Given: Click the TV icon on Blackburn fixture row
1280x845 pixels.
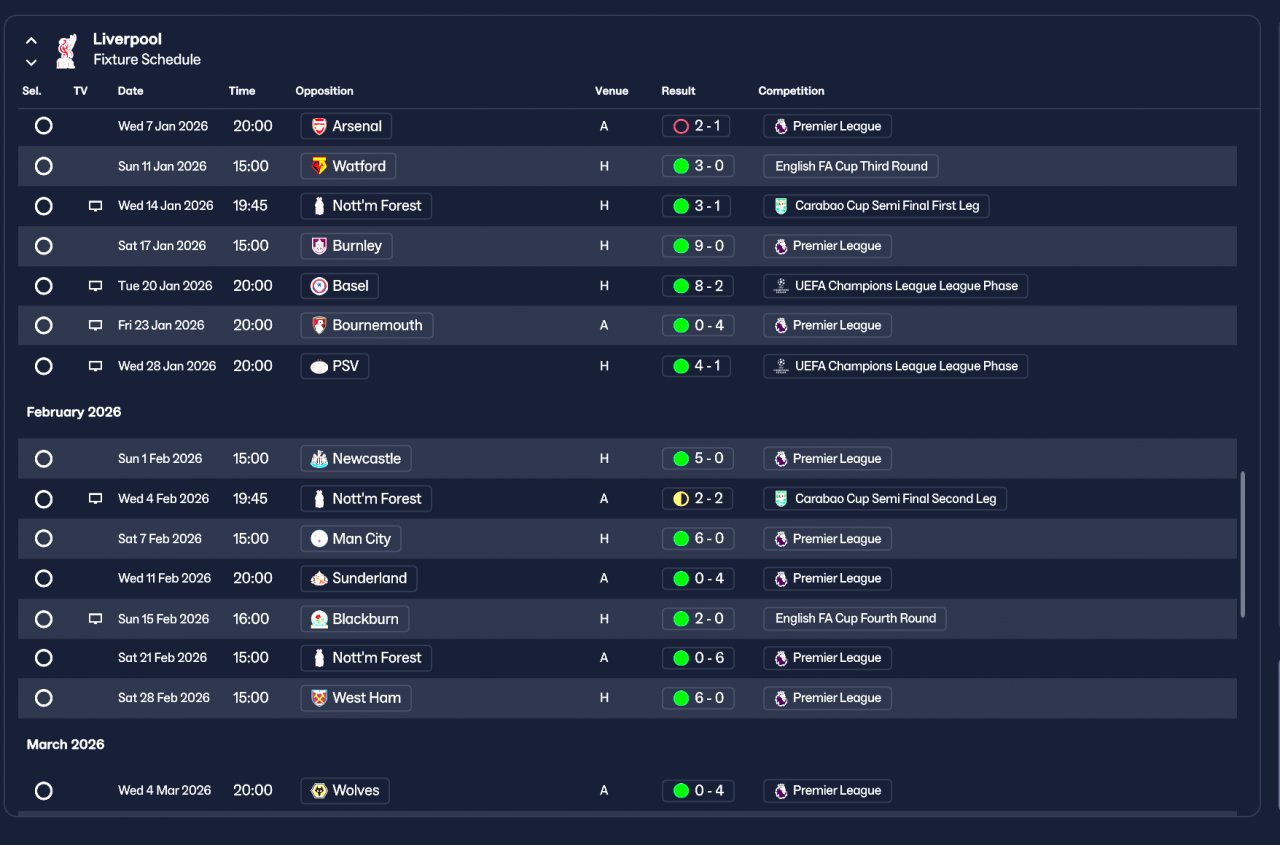Looking at the screenshot, I should (96, 619).
